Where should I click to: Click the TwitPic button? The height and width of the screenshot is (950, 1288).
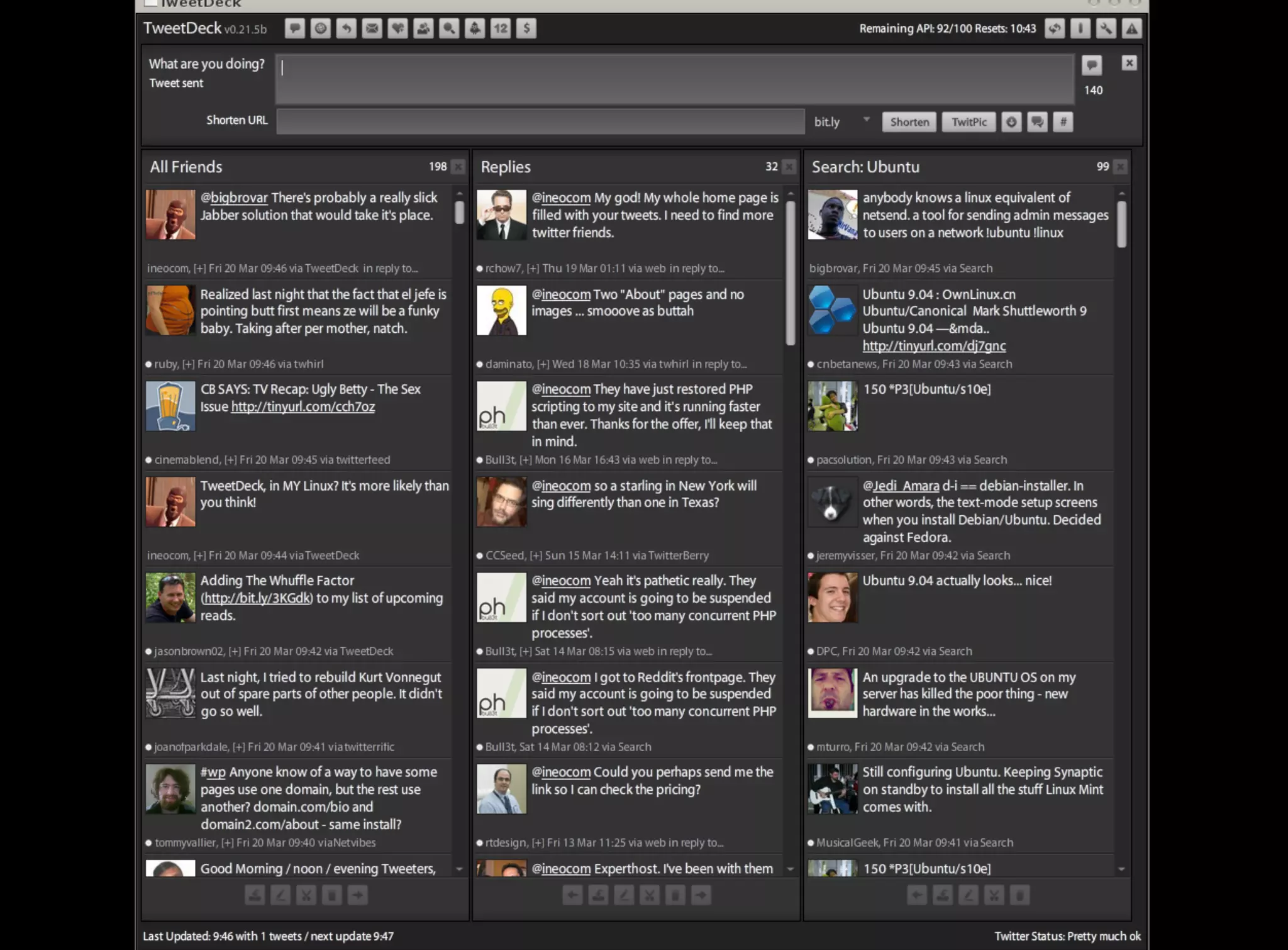coord(969,122)
